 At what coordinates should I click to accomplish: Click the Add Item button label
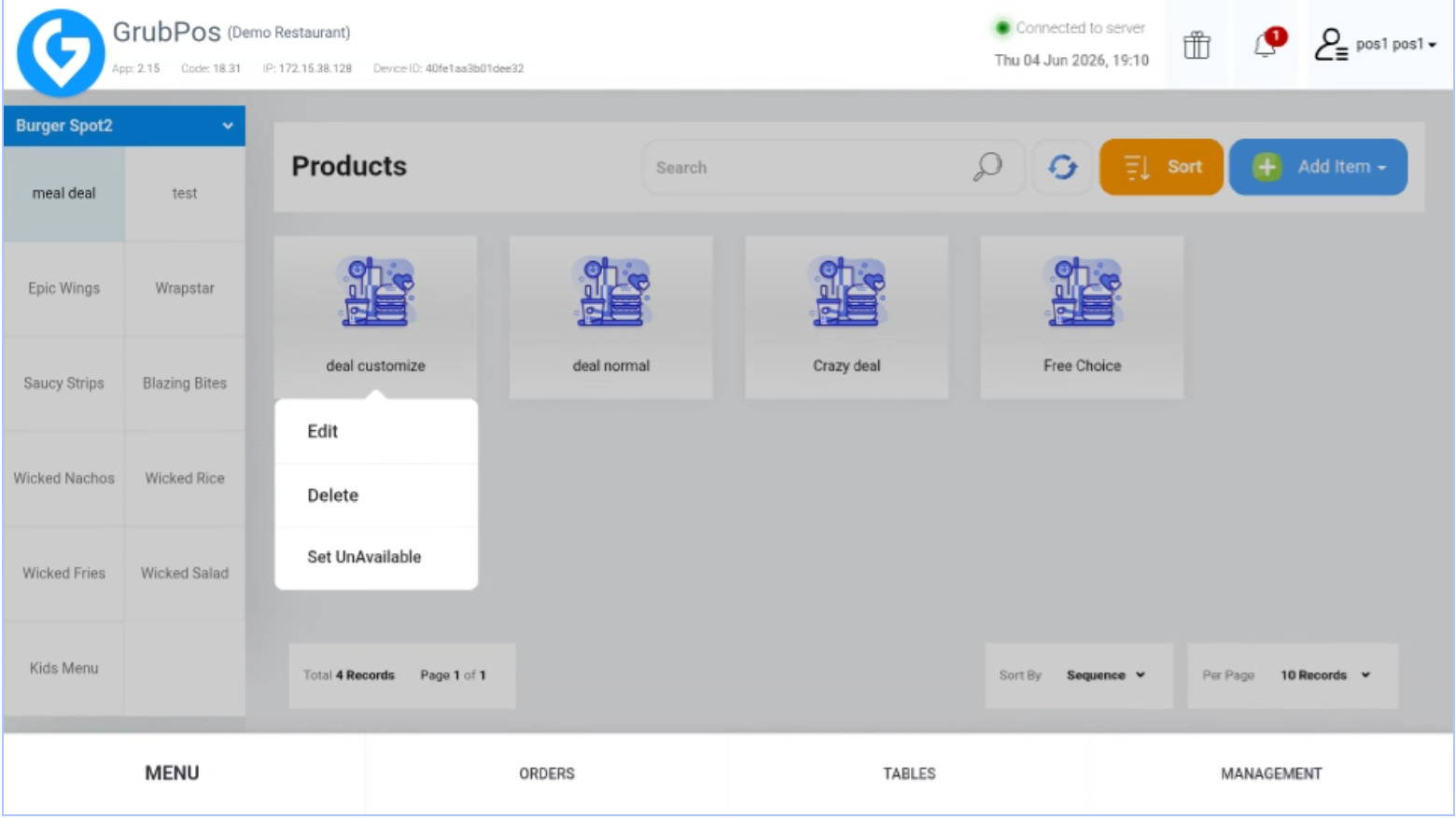tap(1334, 167)
